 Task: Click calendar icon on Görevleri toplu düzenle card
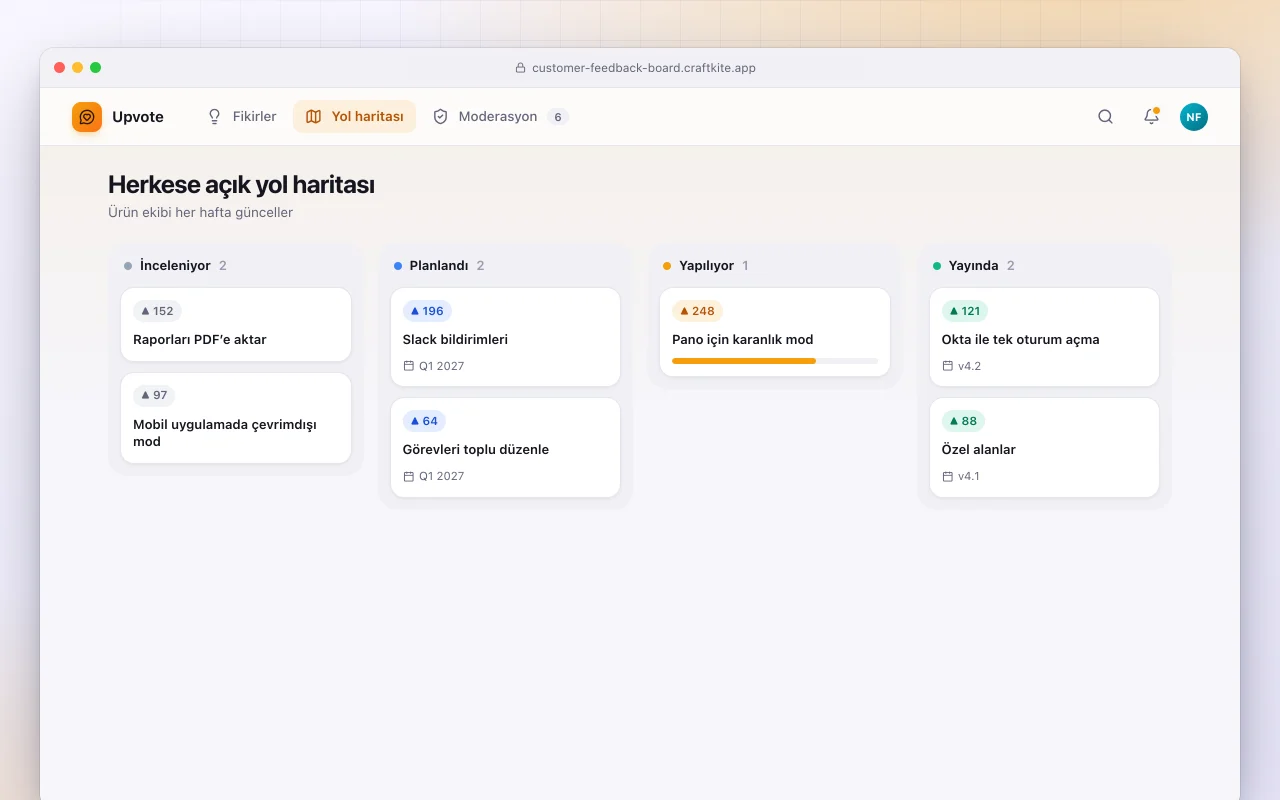pos(408,476)
